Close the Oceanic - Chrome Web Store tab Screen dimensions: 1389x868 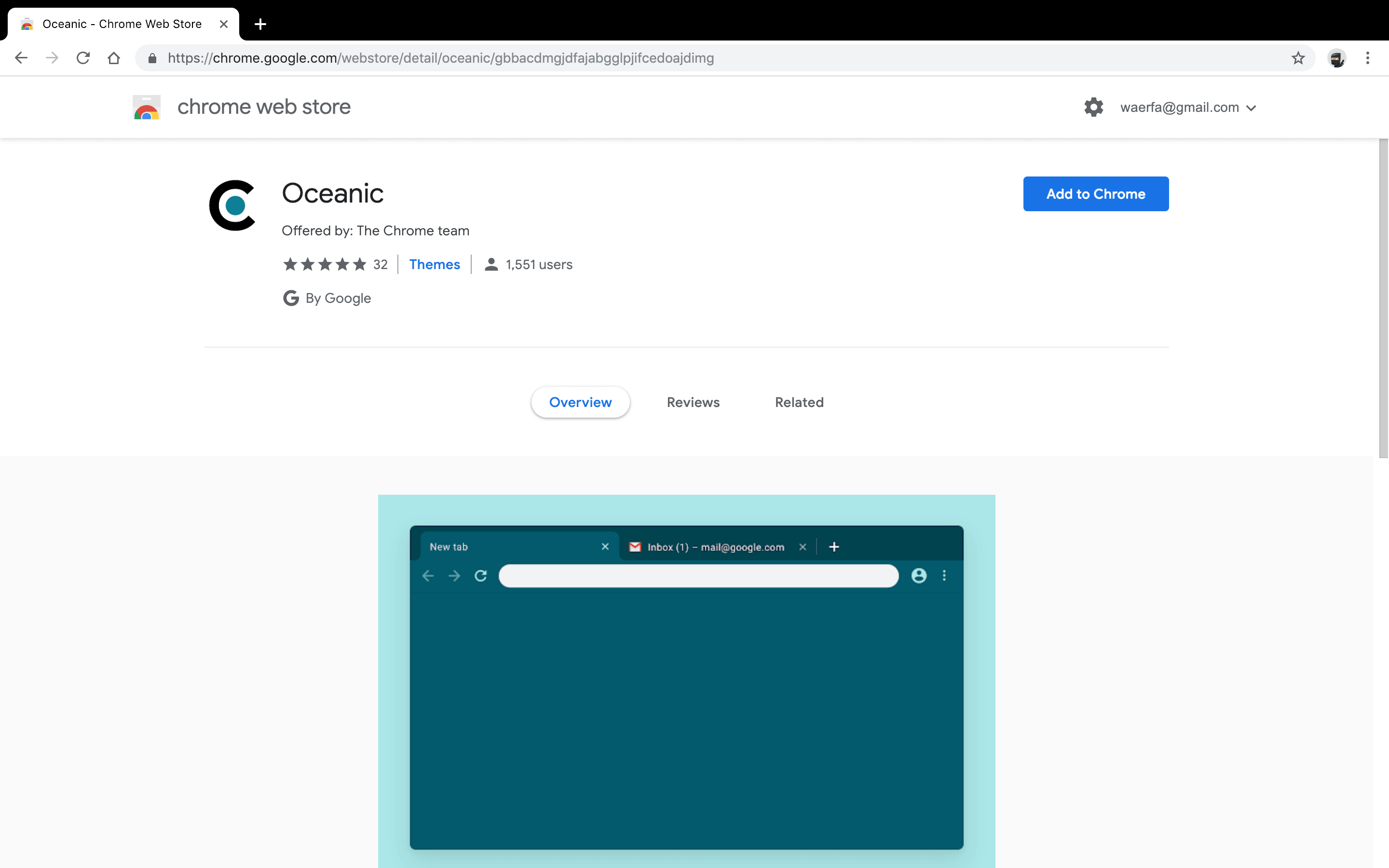click(224, 24)
